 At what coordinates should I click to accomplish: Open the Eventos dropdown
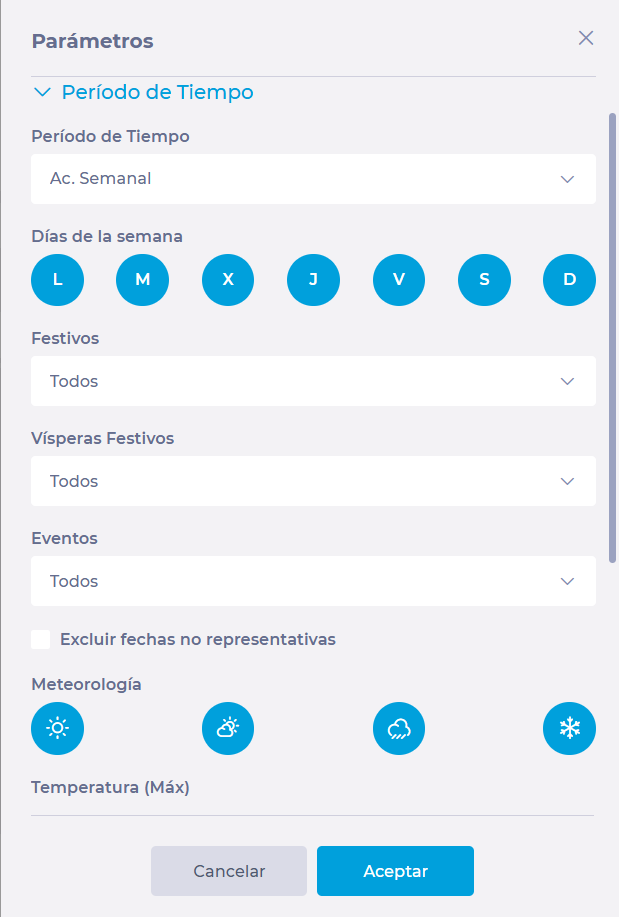coord(313,581)
